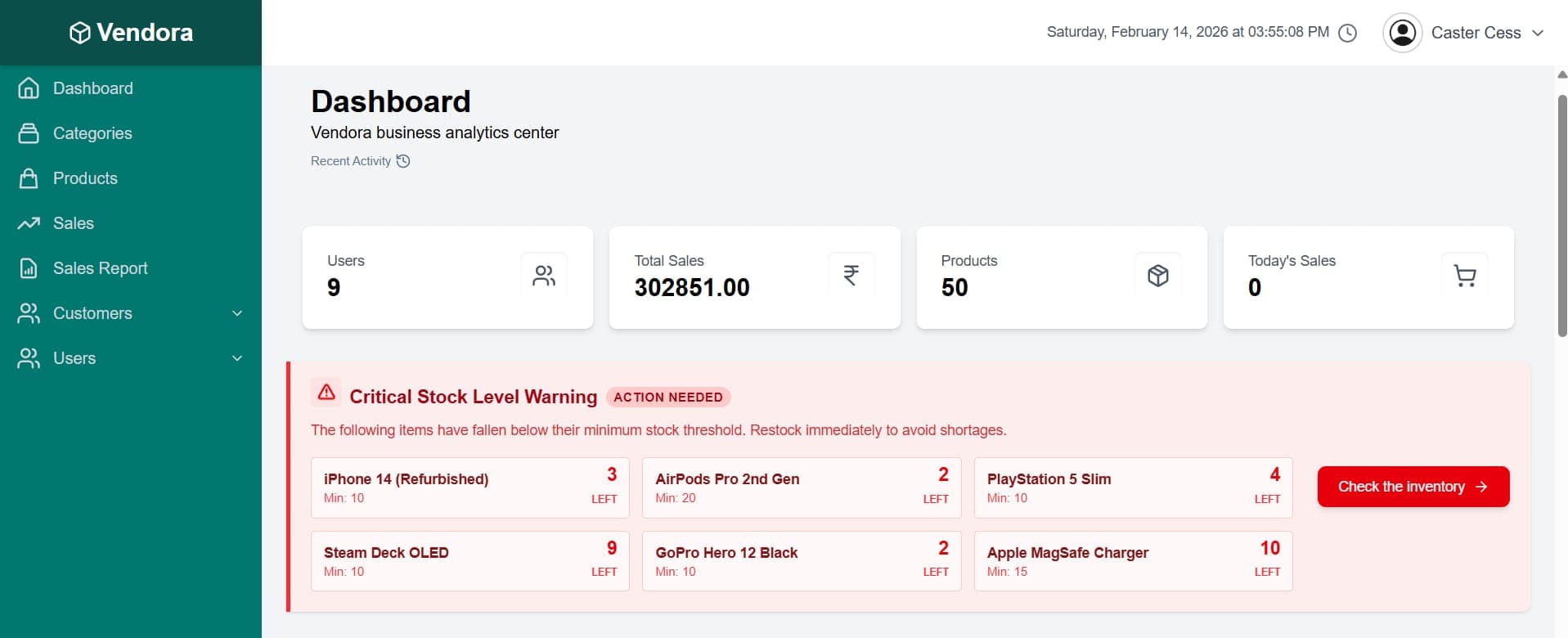Click the Vendora brand name text
This screenshot has width=1568, height=638.
(x=145, y=33)
